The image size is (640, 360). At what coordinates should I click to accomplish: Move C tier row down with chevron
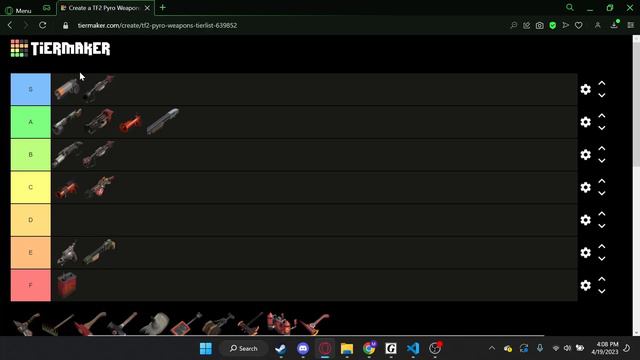pyautogui.click(x=602, y=193)
